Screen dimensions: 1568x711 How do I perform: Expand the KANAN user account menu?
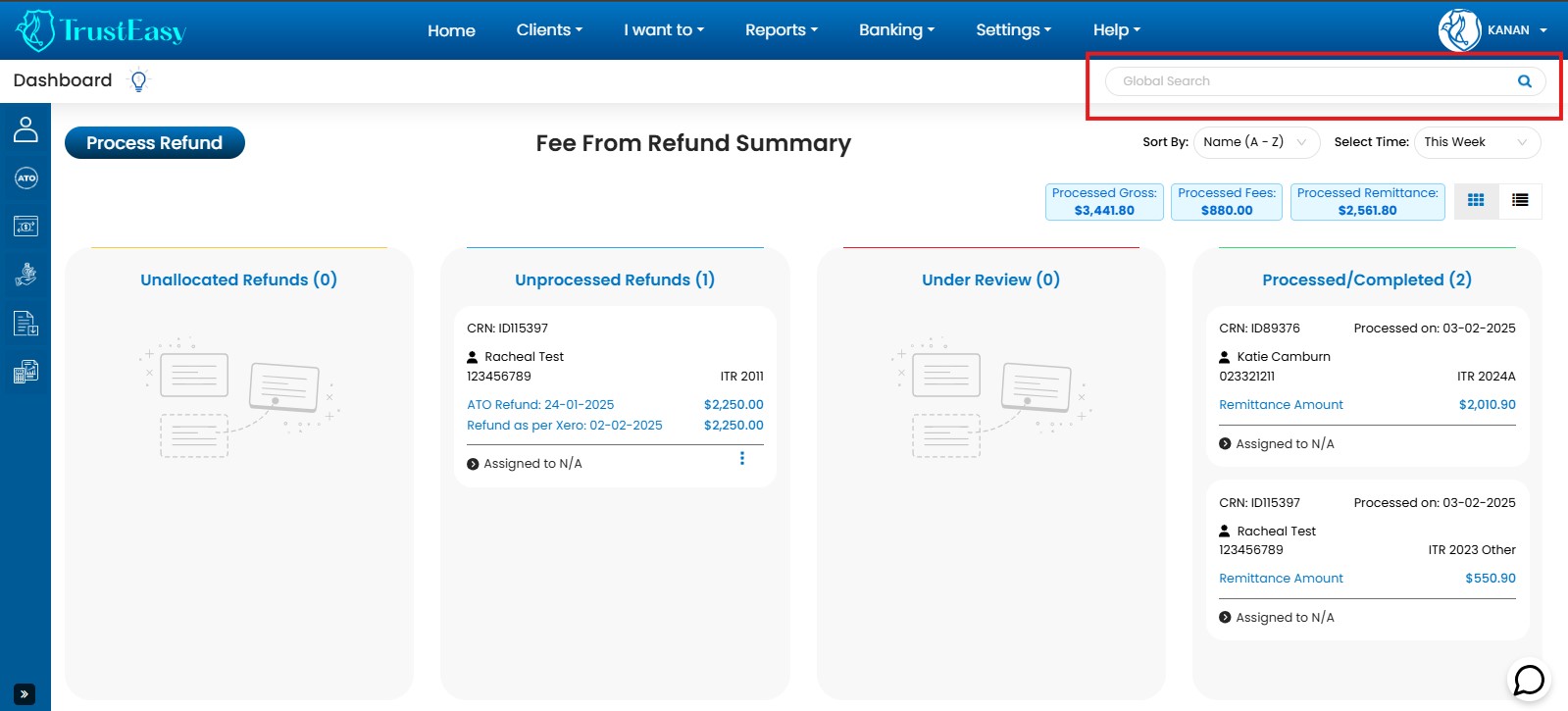[x=1493, y=30]
